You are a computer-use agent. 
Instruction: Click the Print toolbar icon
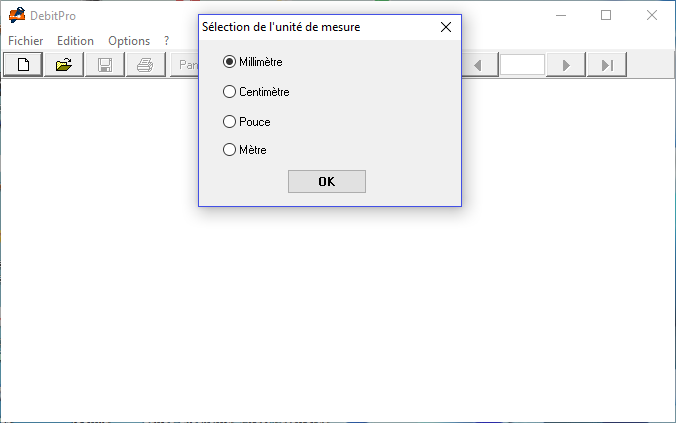(x=145, y=65)
